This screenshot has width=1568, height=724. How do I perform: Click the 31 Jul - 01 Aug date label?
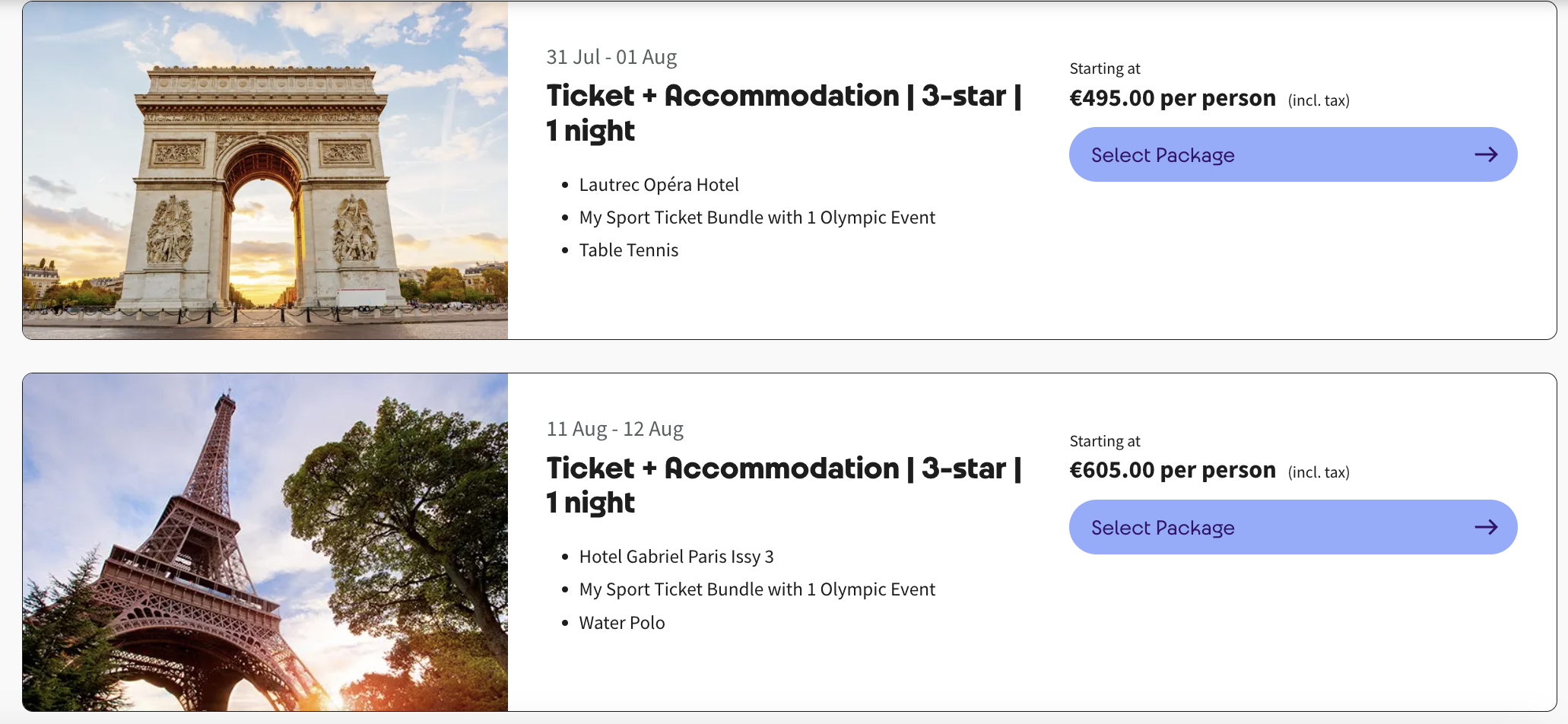611,57
